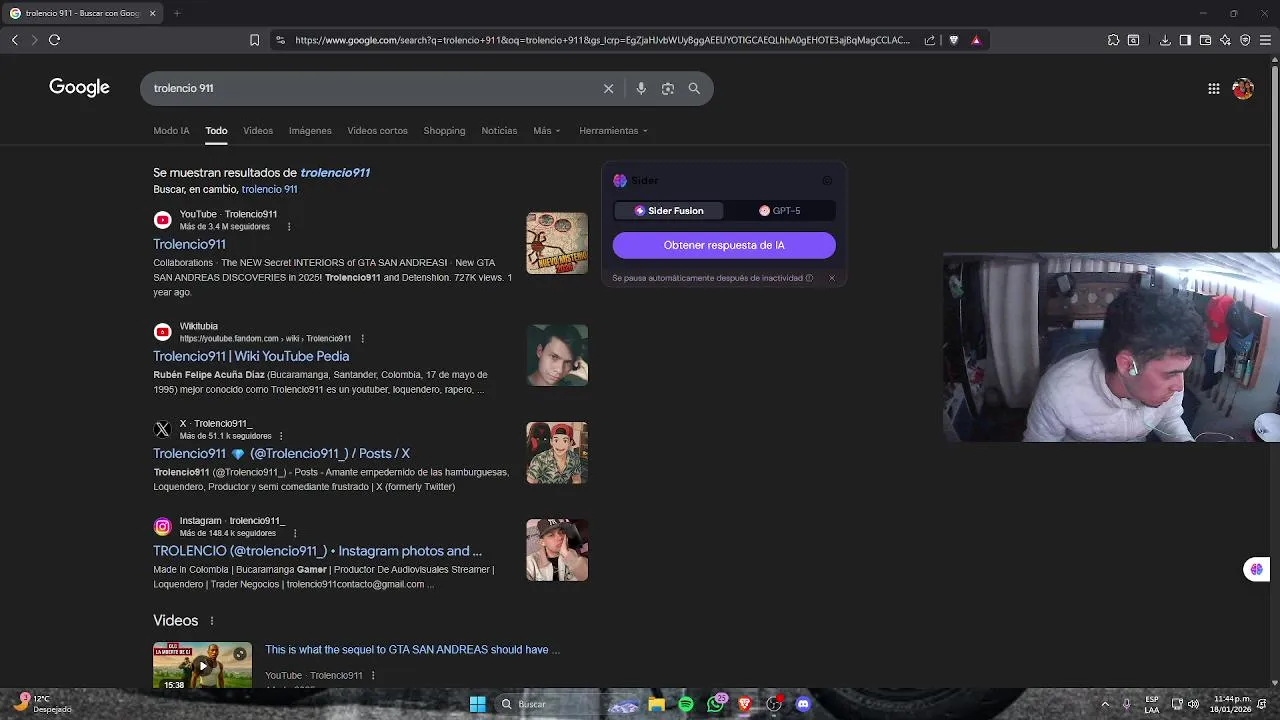The image size is (1280, 720).
Task: Select the Videos cortos tab
Action: (x=377, y=130)
